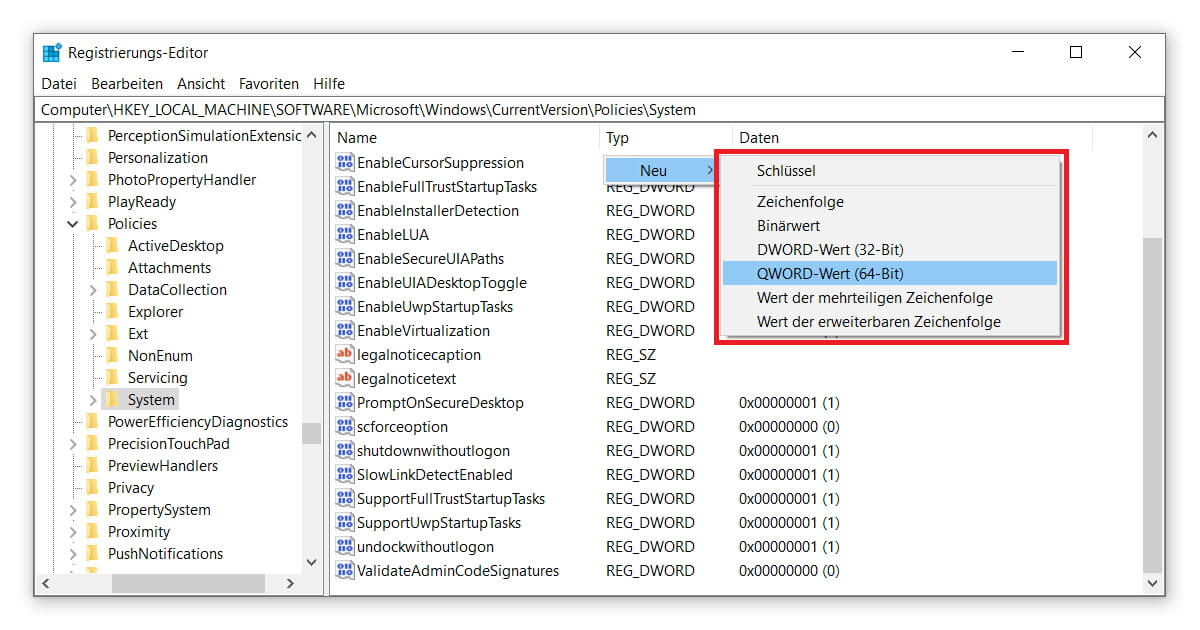Click the binary icon beside scforceoption
Viewport: 1200px width, 630px height.
pos(346,426)
